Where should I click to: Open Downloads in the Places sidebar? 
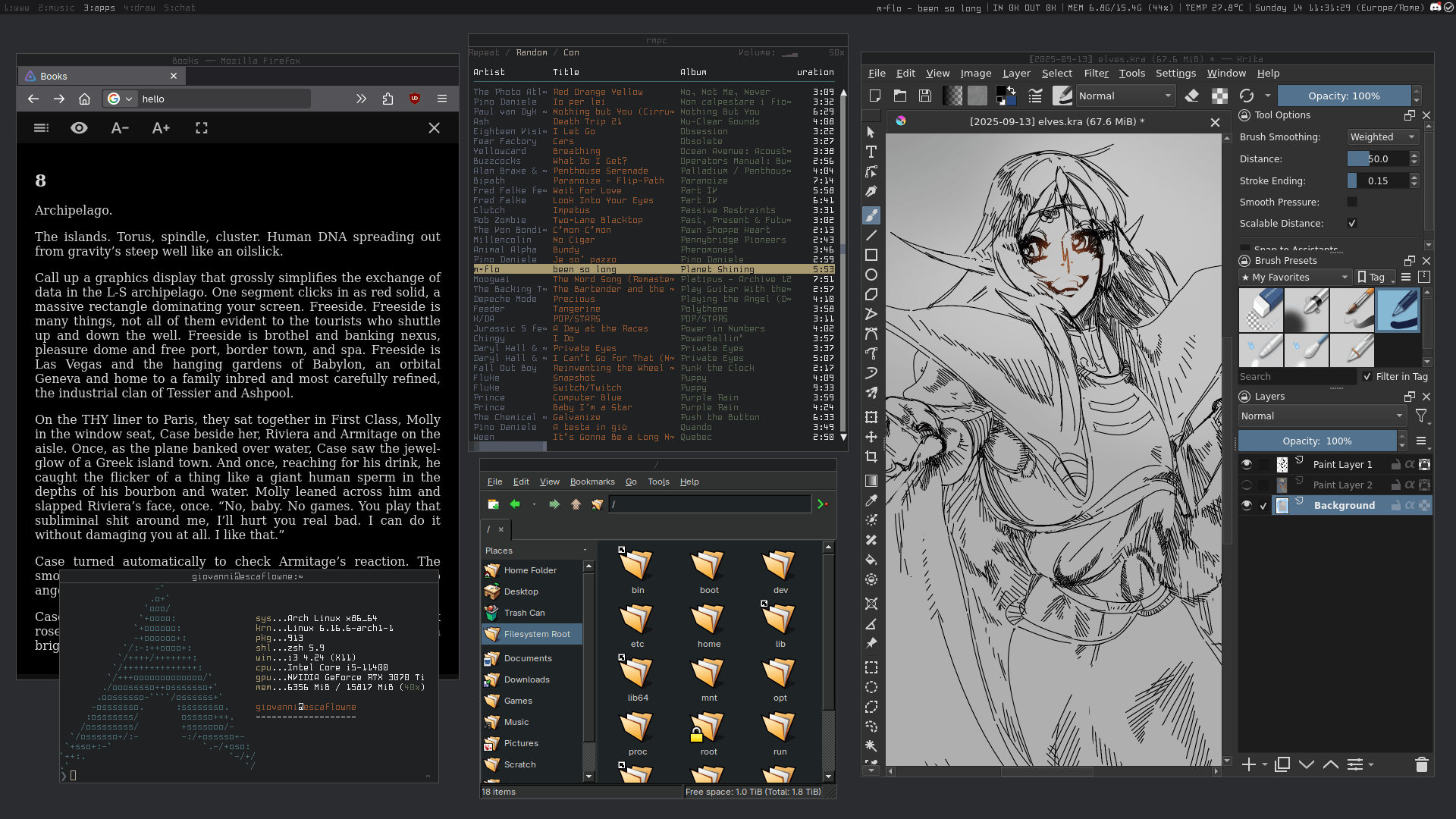click(526, 679)
